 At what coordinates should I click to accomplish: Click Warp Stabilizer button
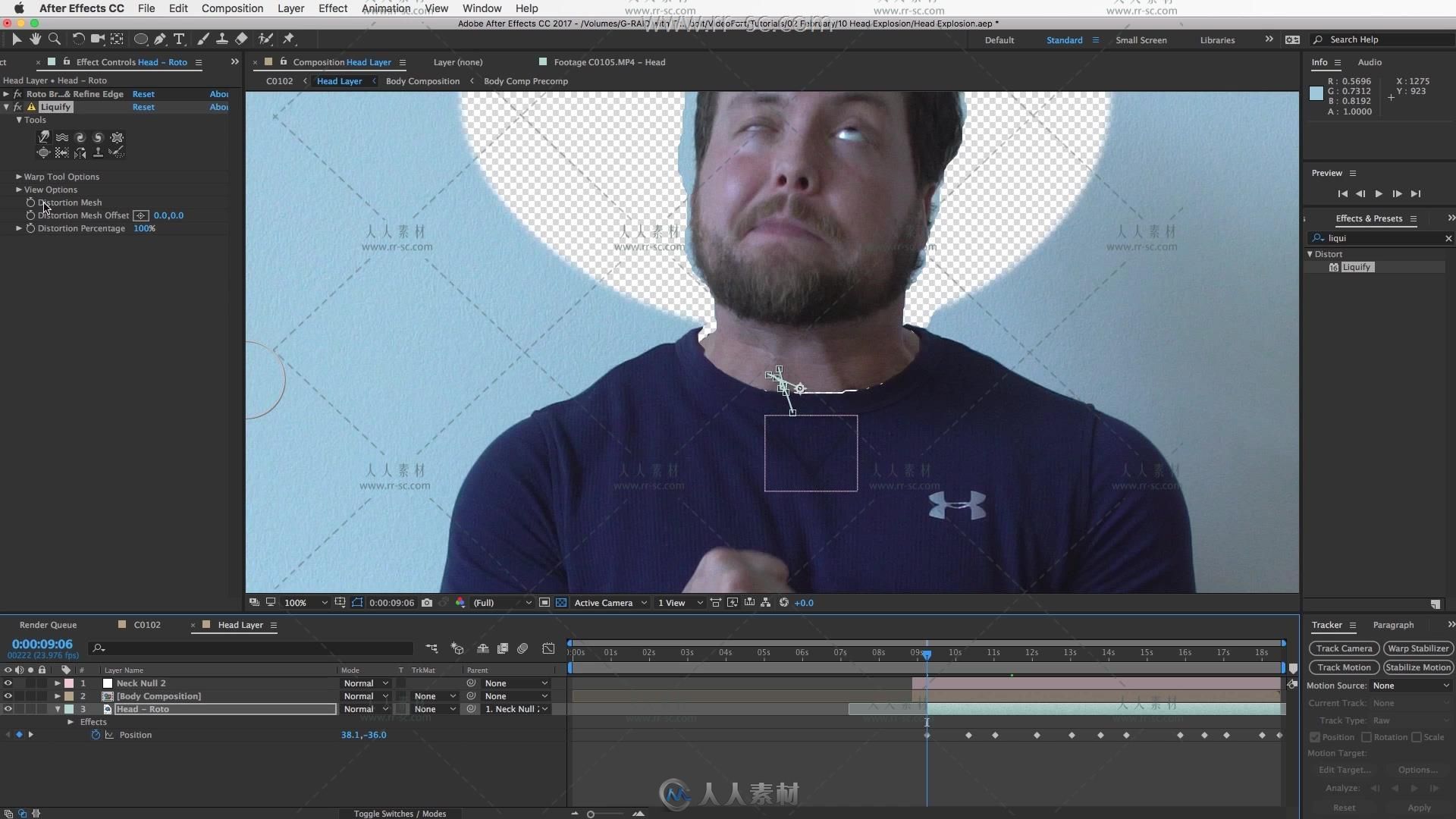(1418, 648)
